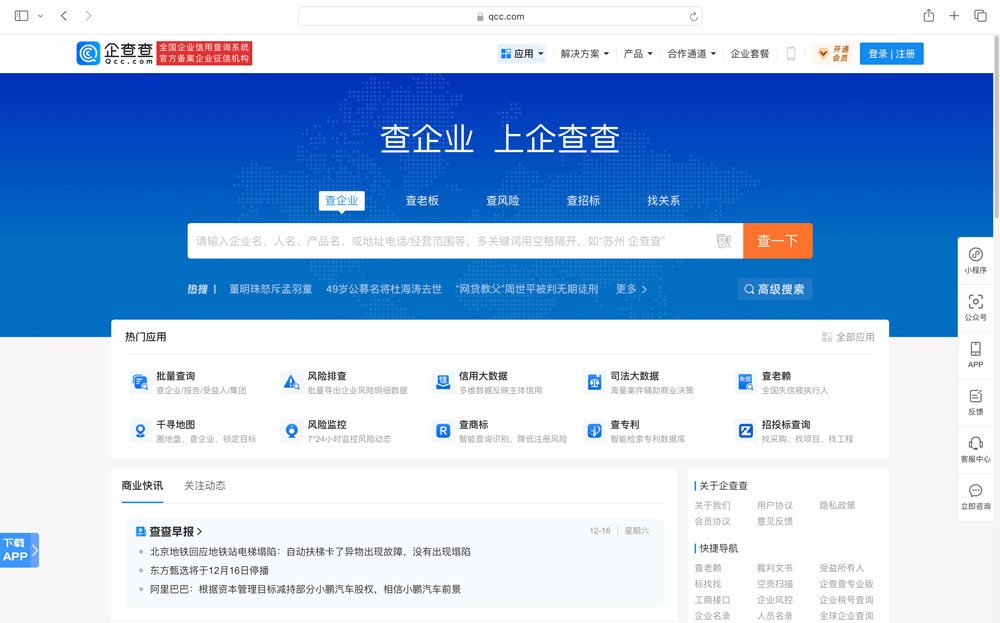1000x623 pixels.
Task: Expand the 应用 dropdown menu
Action: coord(522,54)
